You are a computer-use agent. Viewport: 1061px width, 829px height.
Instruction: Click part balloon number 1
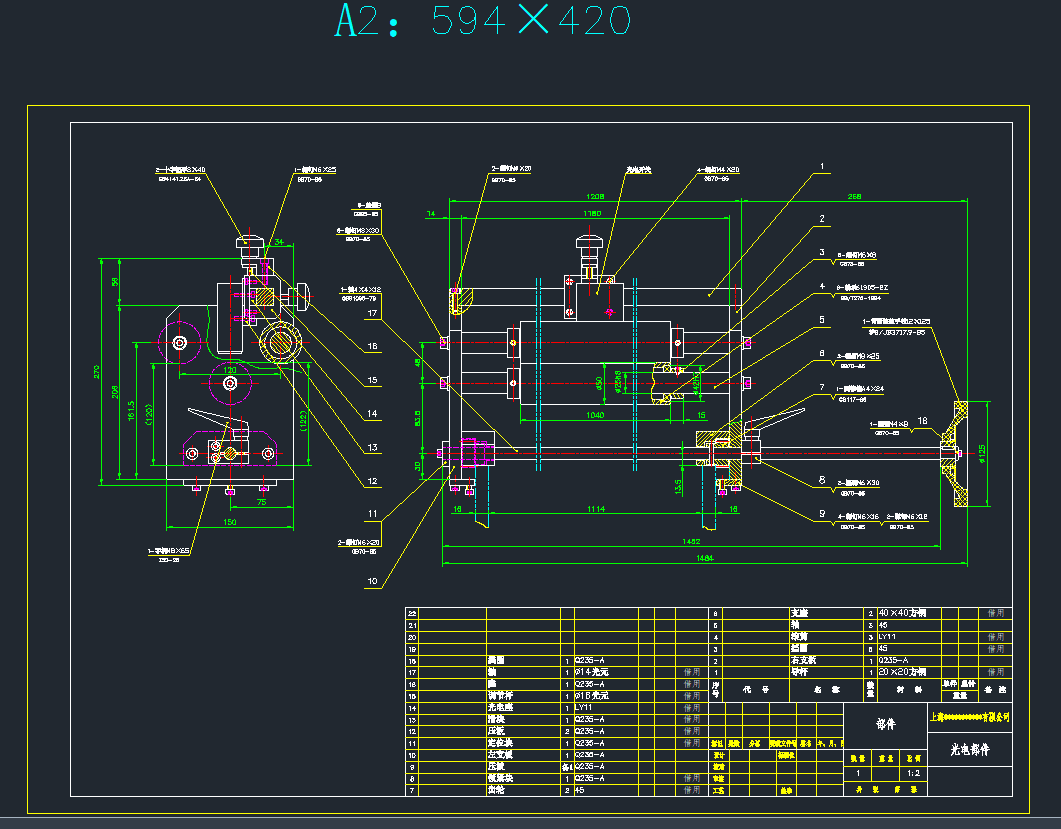tap(821, 167)
